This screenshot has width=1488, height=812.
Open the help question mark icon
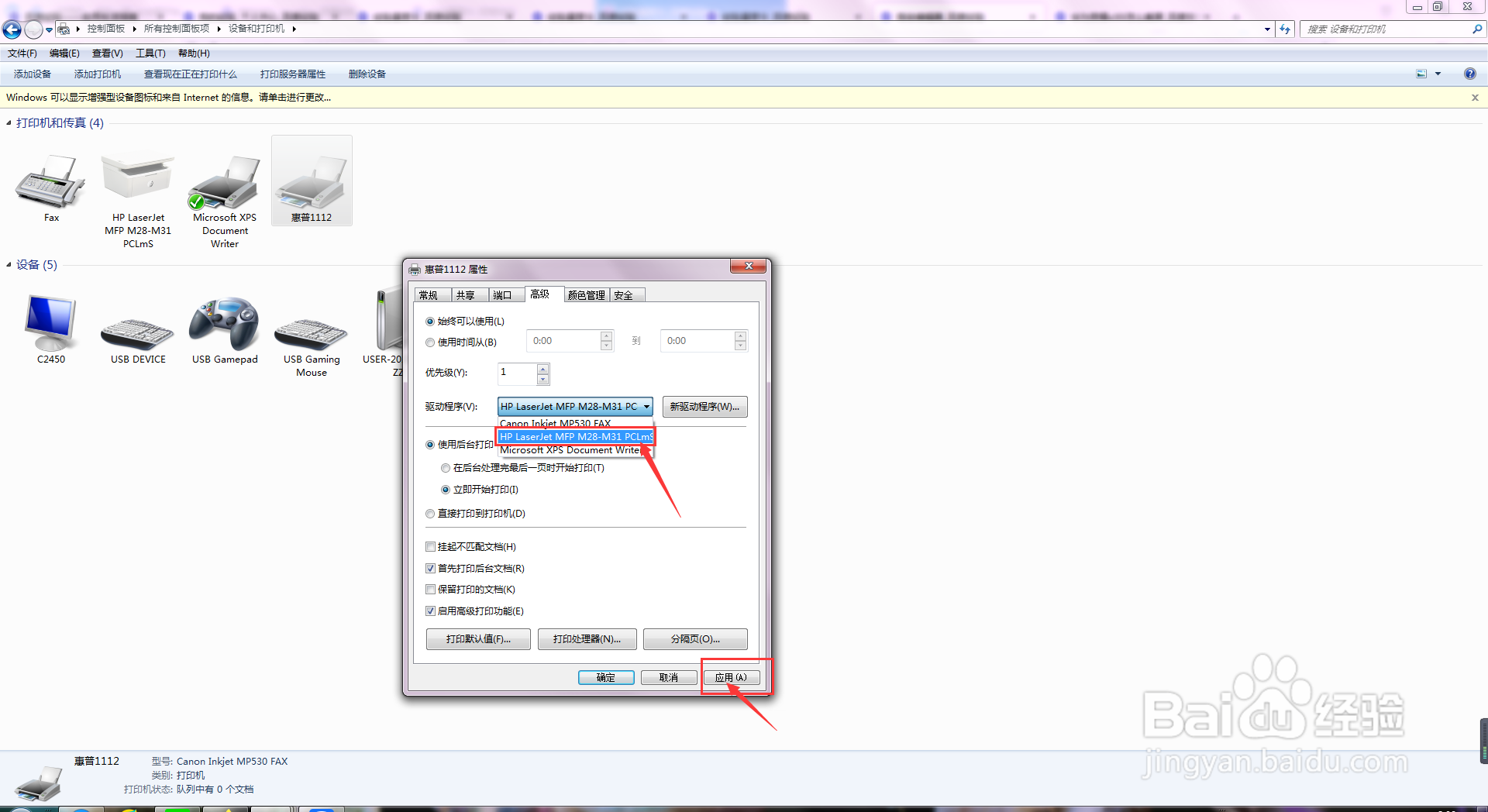1469,74
